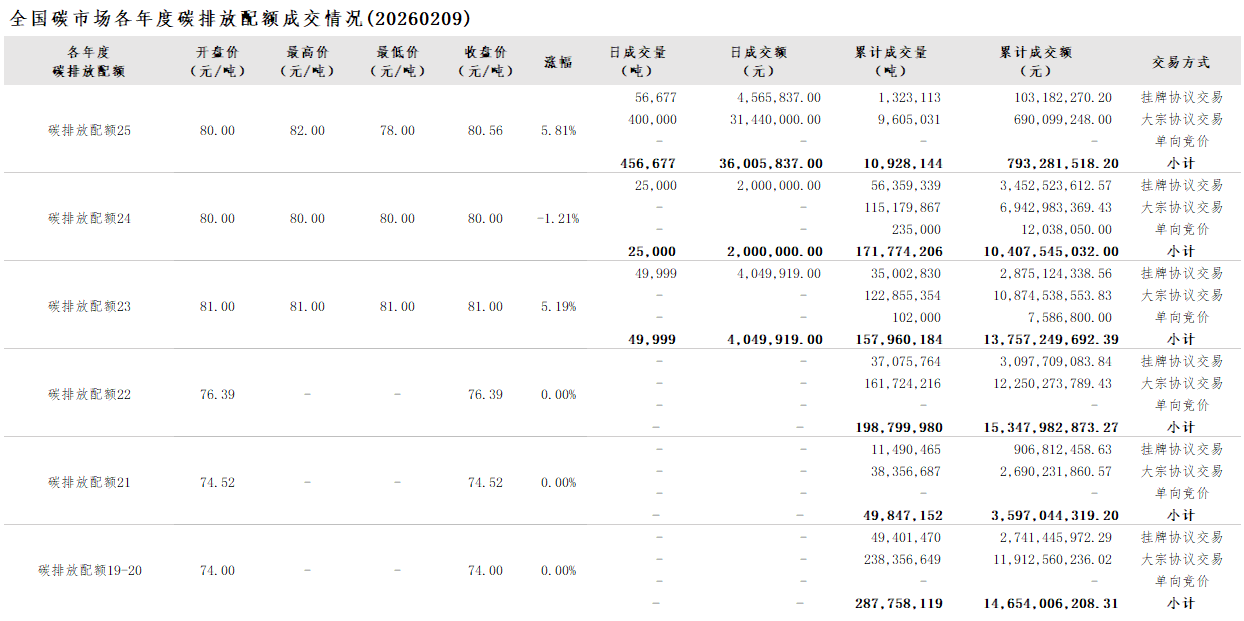Select the 74.52 opening price cell
This screenshot has width=1244, height=621.
click(x=217, y=483)
